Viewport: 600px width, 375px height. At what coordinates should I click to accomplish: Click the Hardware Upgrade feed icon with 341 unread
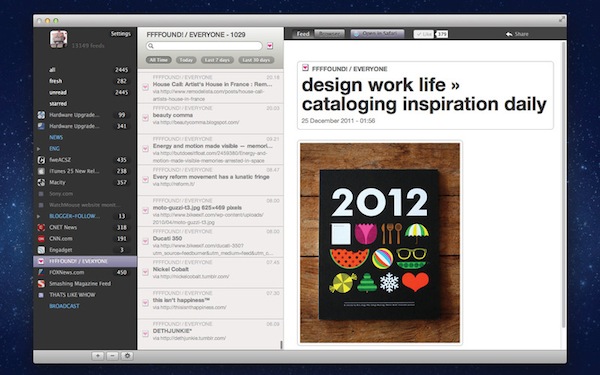click(41, 126)
